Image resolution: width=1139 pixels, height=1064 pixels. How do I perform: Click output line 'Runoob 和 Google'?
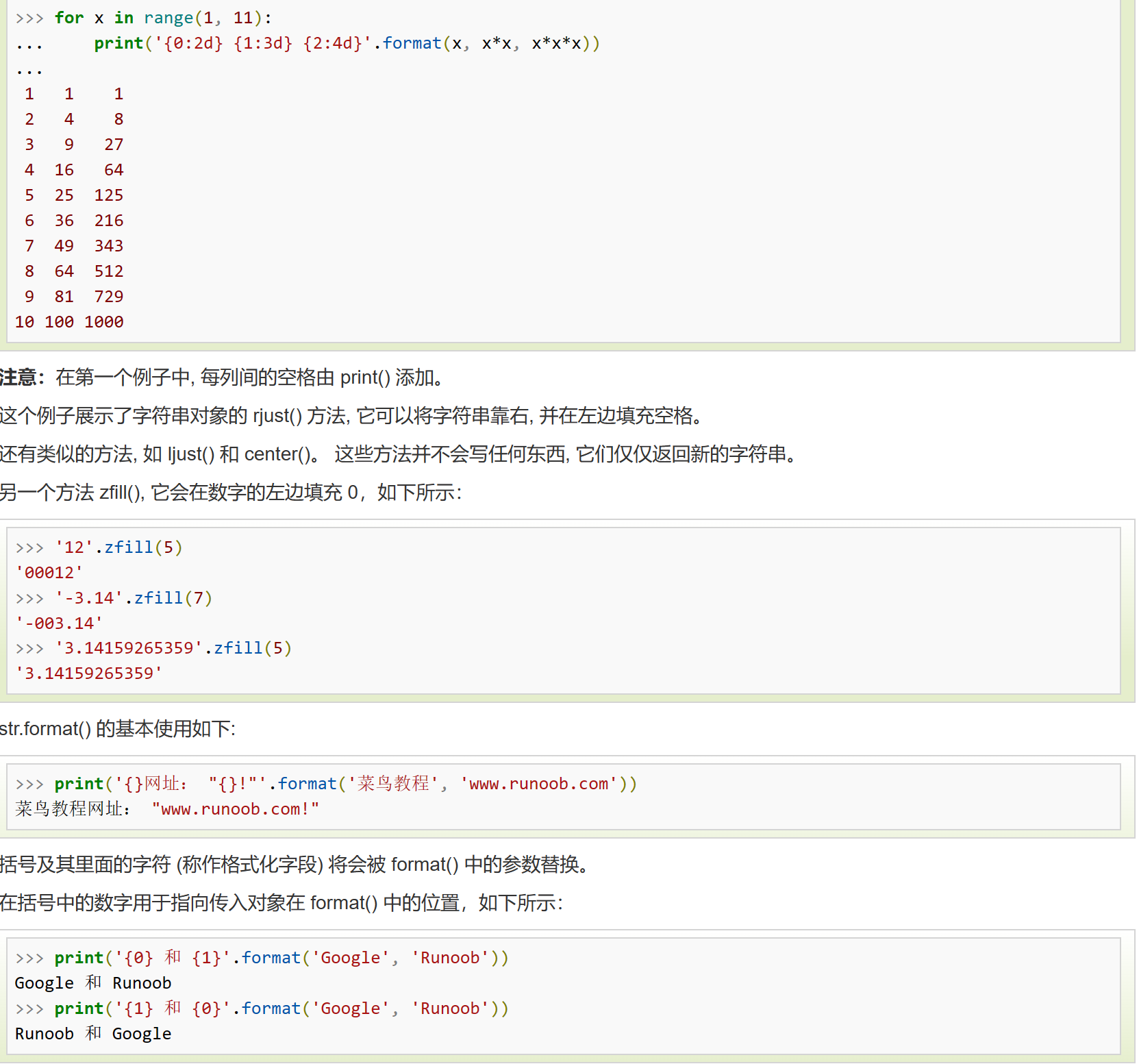pos(93,1033)
